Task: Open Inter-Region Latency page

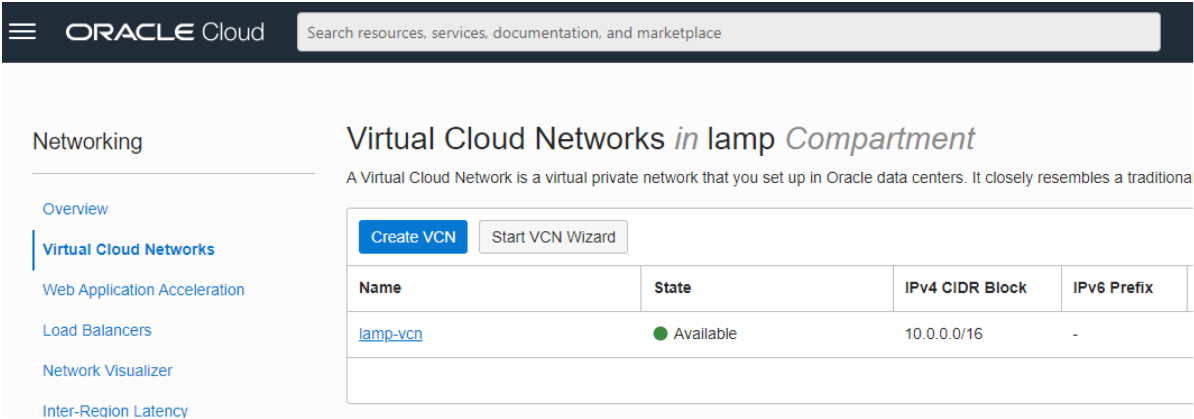Action: [115, 411]
